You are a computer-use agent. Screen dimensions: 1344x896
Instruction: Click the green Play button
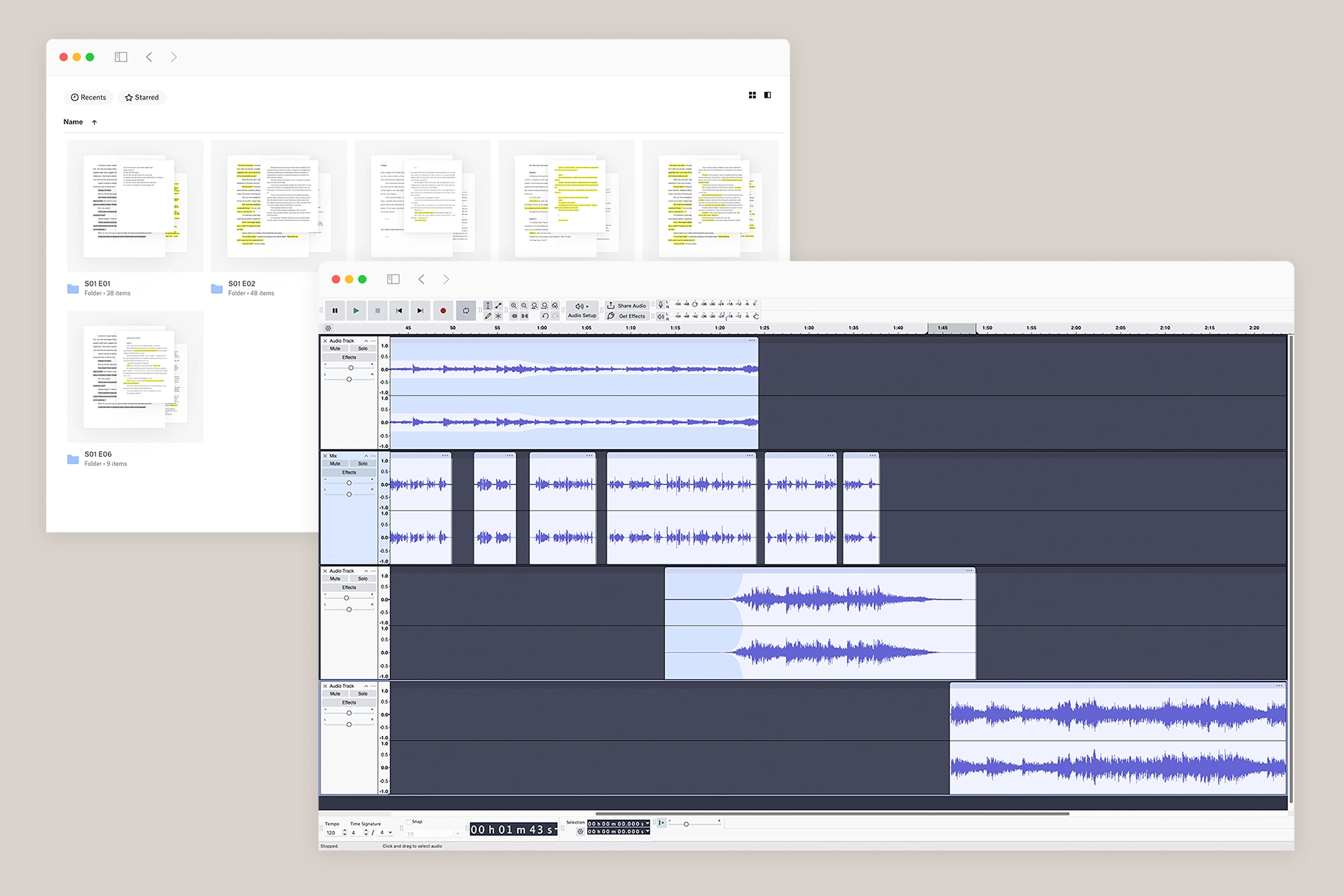tap(356, 310)
